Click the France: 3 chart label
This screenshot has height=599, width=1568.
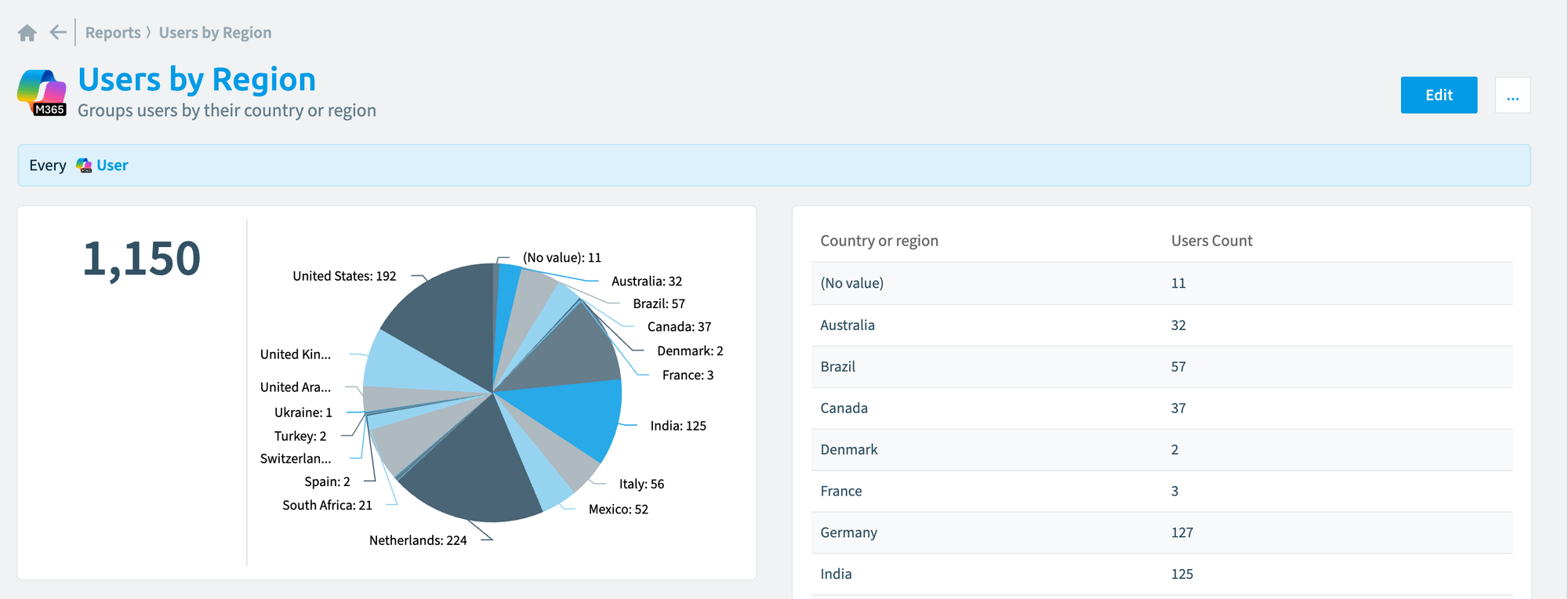click(x=688, y=375)
